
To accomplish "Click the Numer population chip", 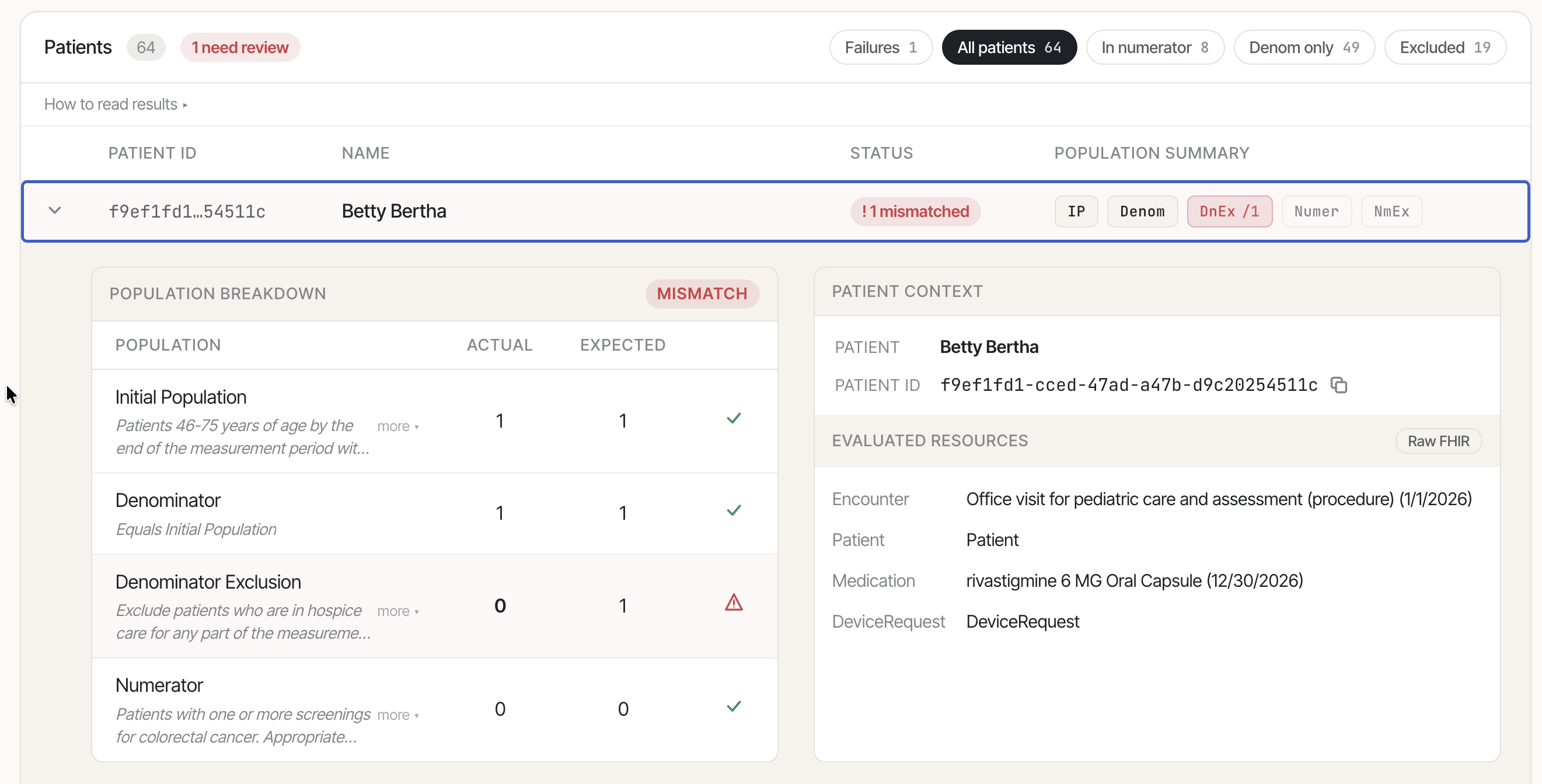I will [x=1316, y=211].
